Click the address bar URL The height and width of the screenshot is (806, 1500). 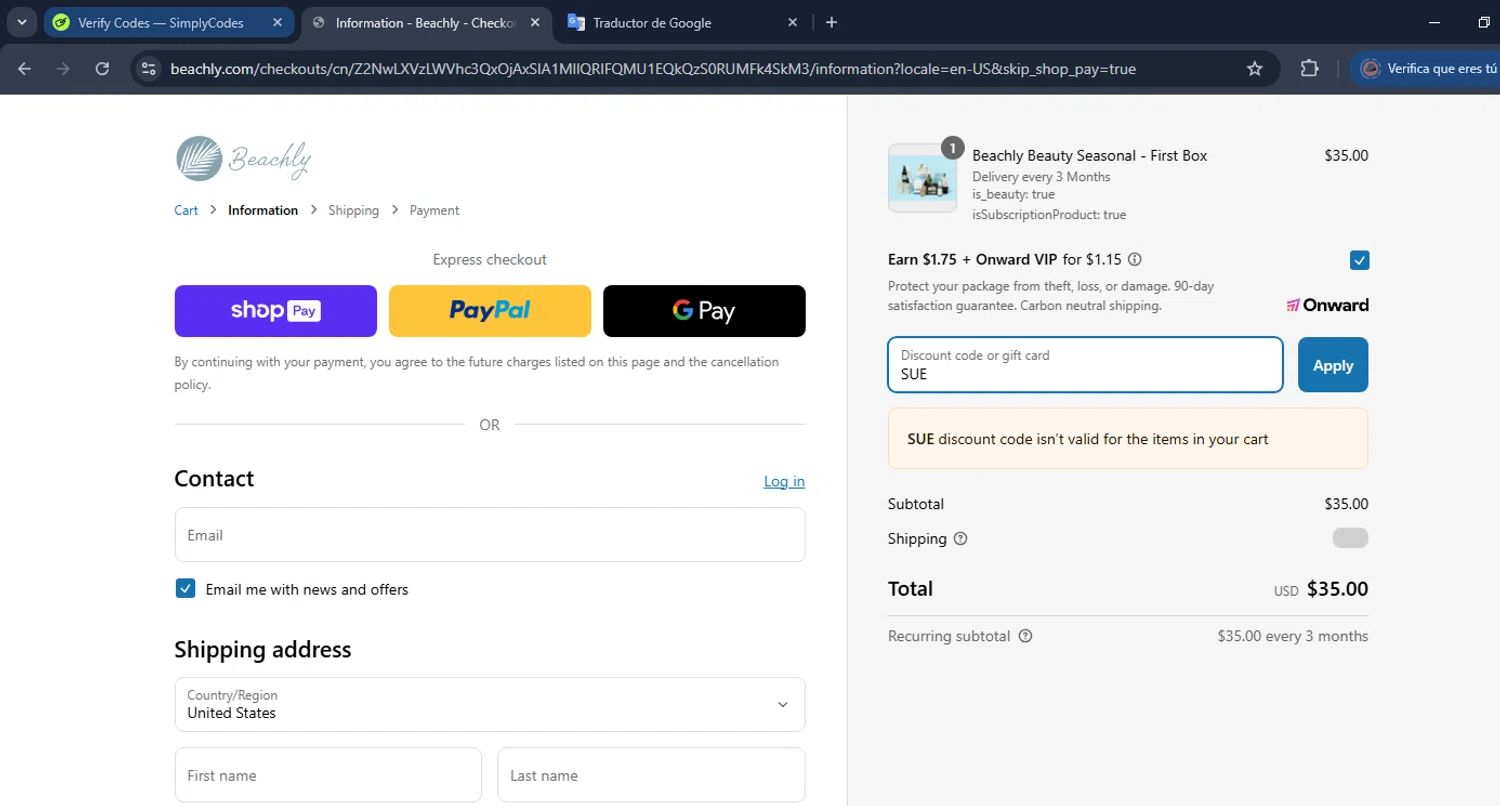pyautogui.click(x=653, y=69)
